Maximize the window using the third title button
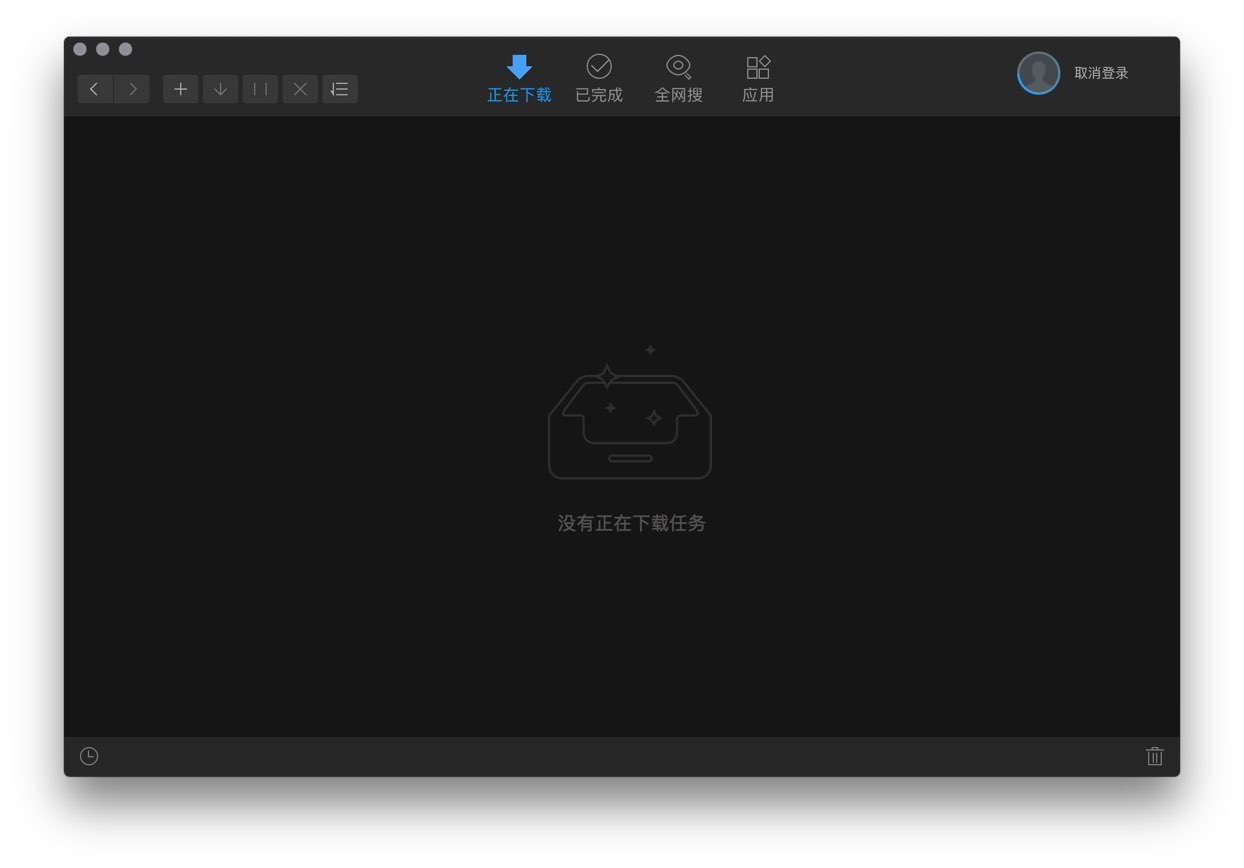The image size is (1244, 868). pos(125,49)
